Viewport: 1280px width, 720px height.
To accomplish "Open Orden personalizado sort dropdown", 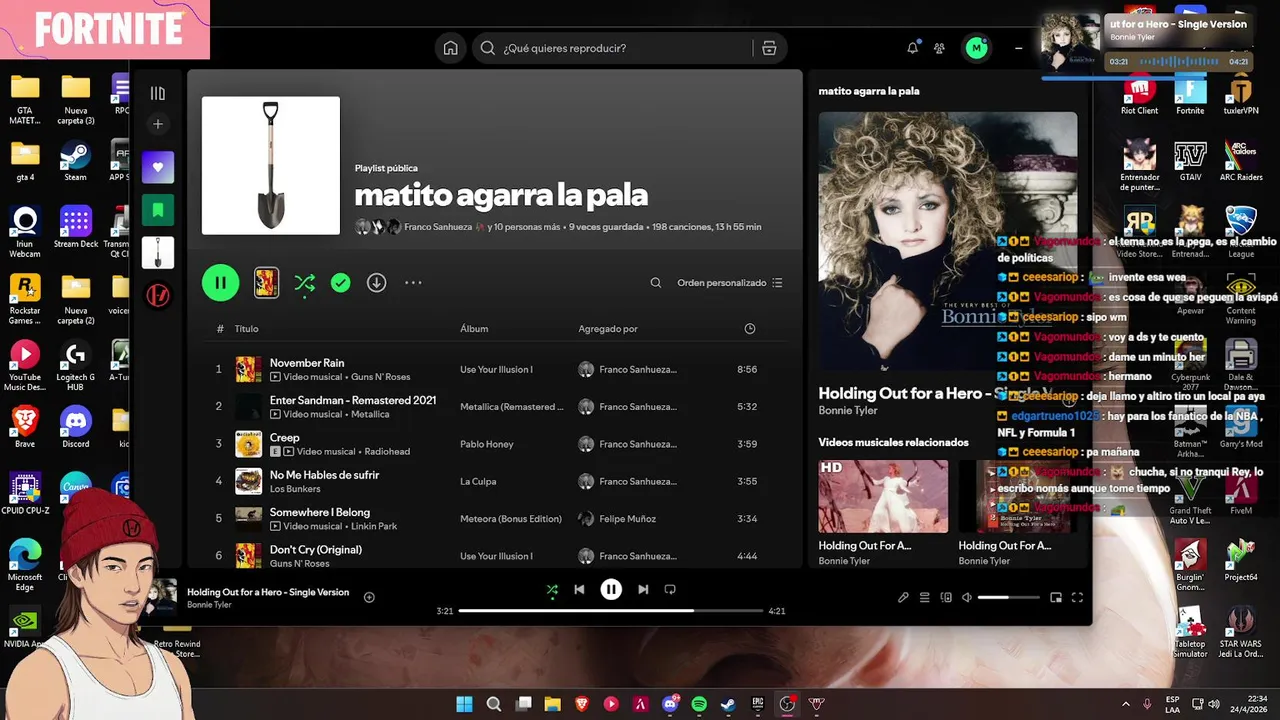I will tap(730, 283).
